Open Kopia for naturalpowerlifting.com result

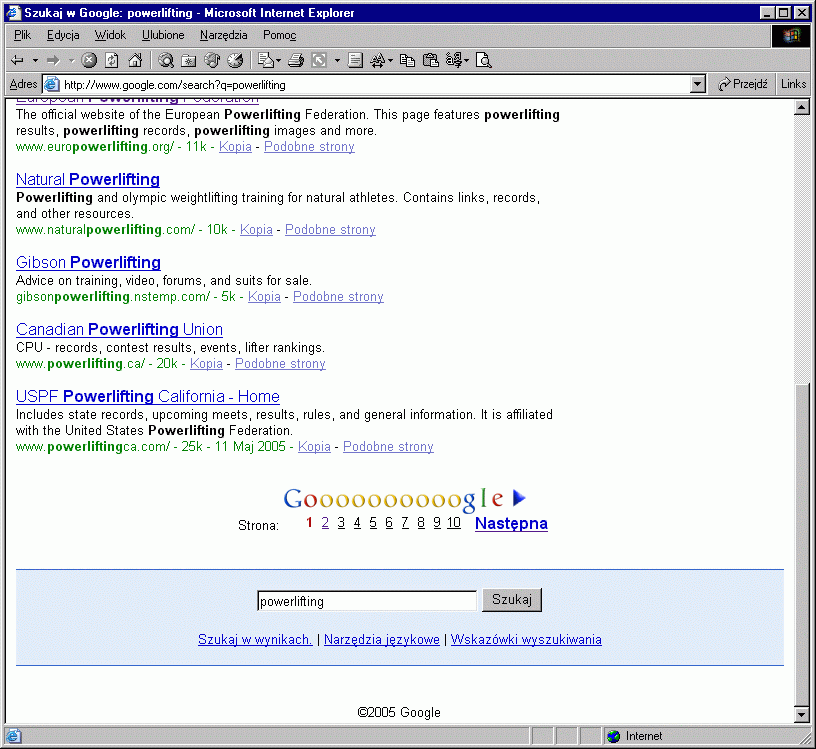click(256, 230)
